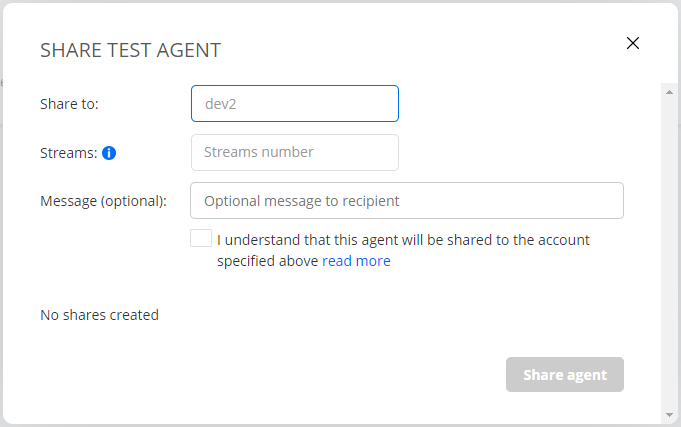Select the optional message input box
This screenshot has height=427, width=681.
click(x=407, y=200)
